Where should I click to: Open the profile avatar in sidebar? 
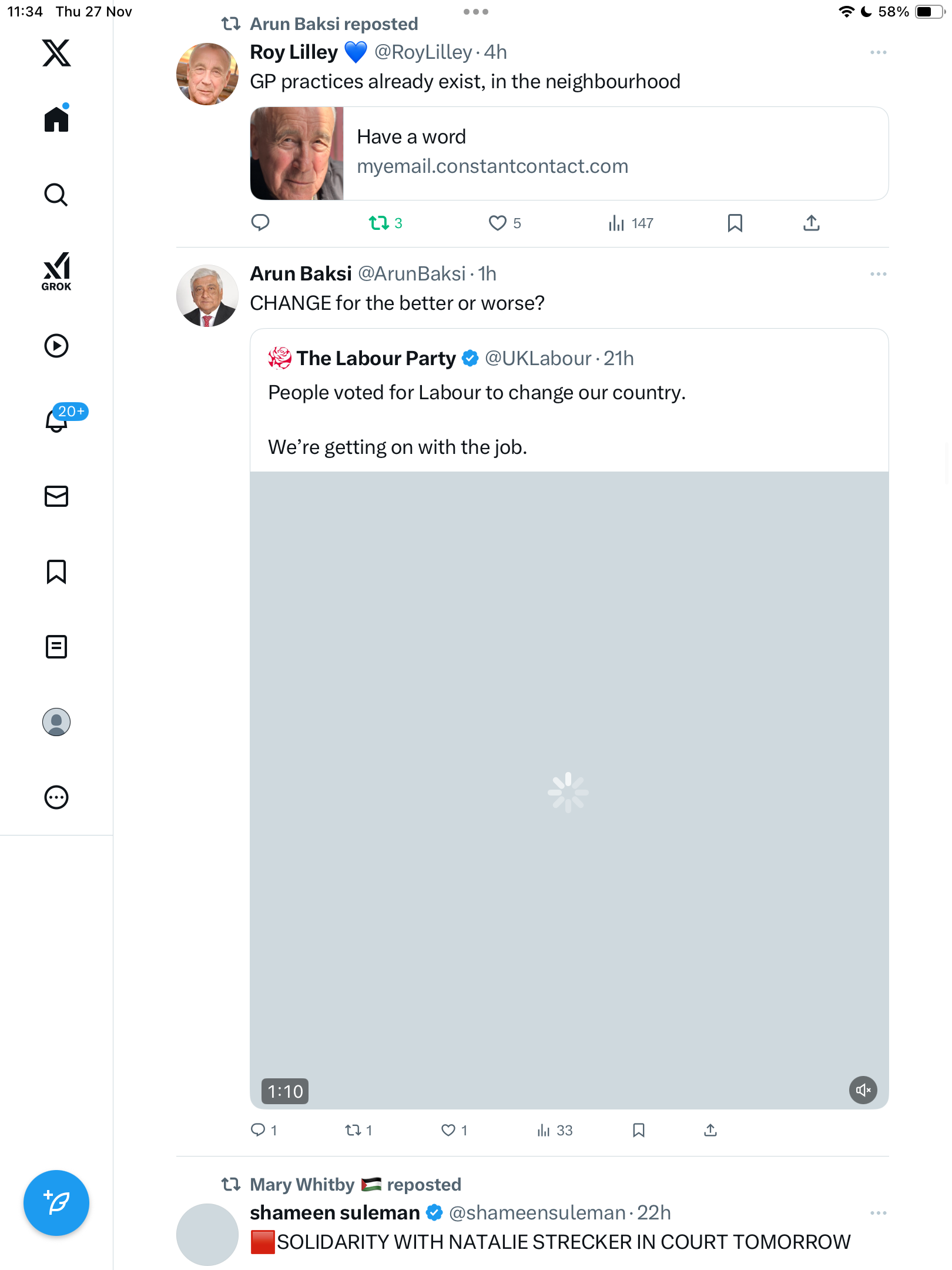click(56, 722)
